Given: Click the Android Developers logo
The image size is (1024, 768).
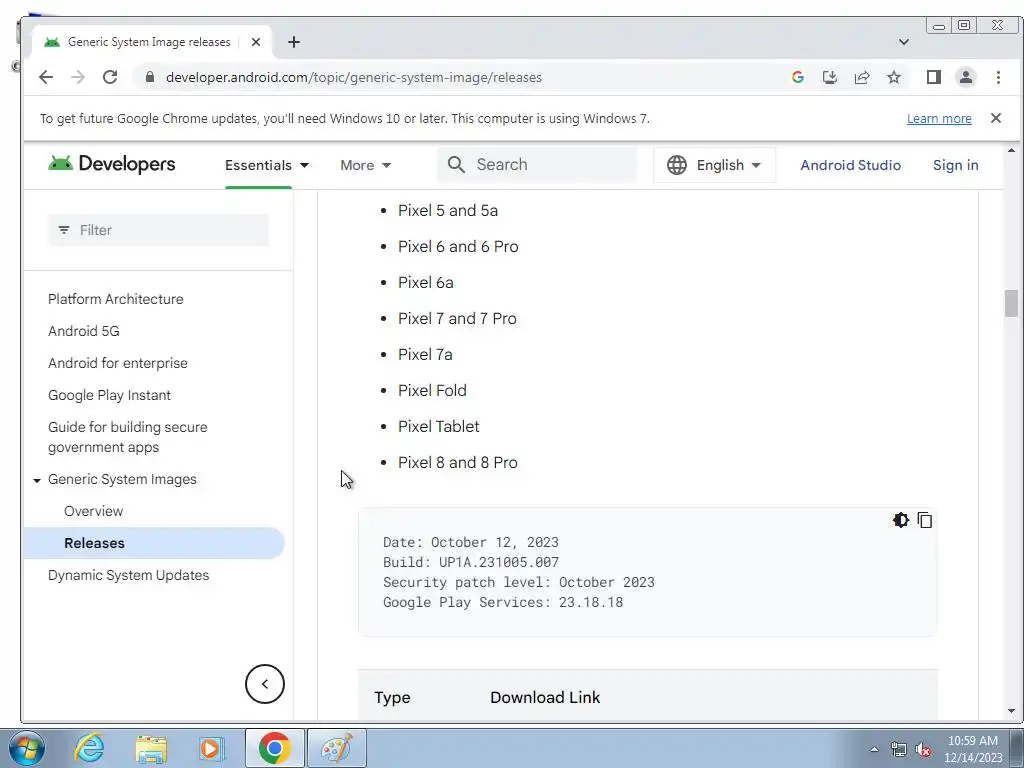Looking at the screenshot, I should tap(112, 164).
